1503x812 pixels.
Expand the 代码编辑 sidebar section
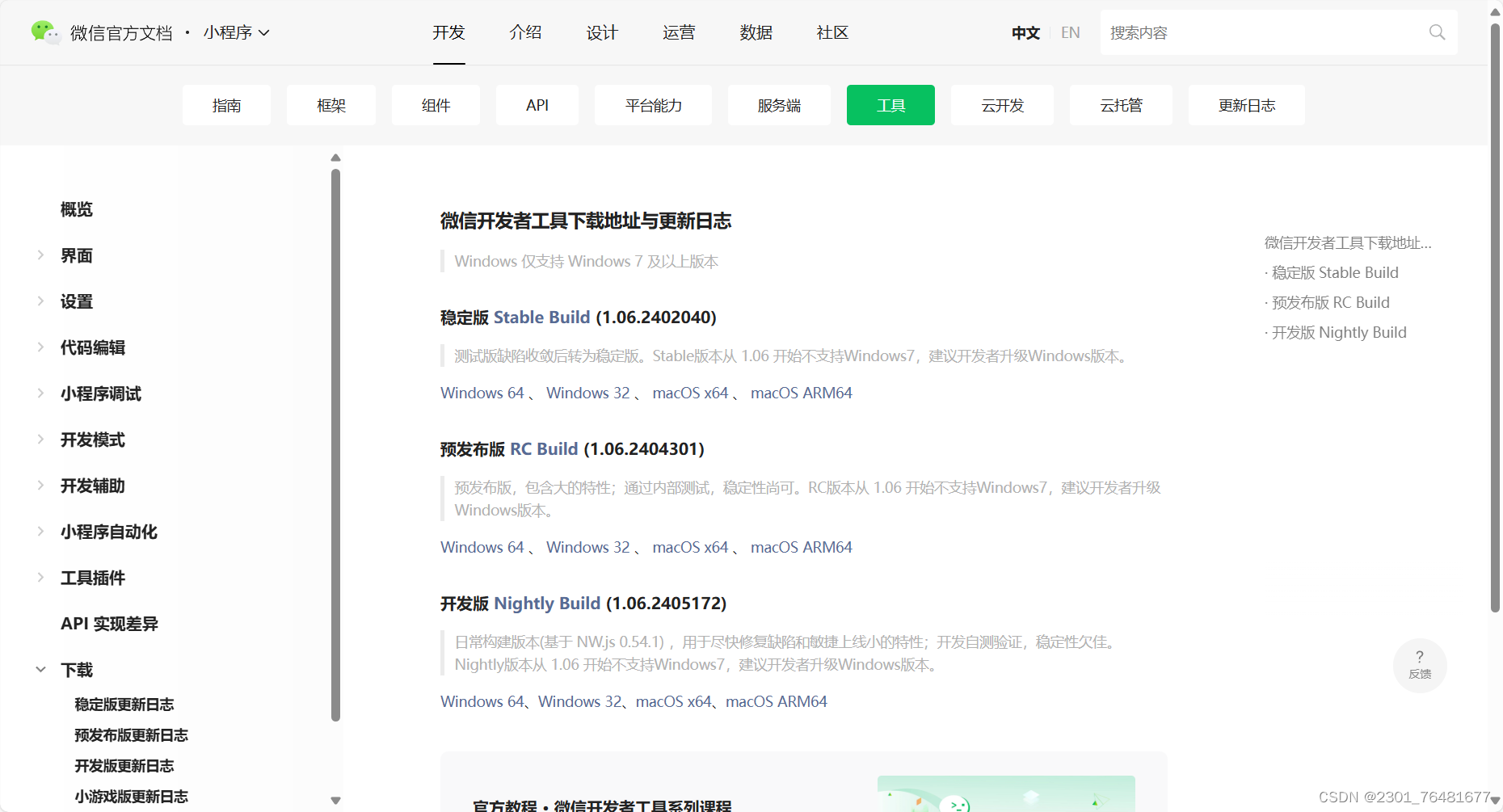pos(40,347)
